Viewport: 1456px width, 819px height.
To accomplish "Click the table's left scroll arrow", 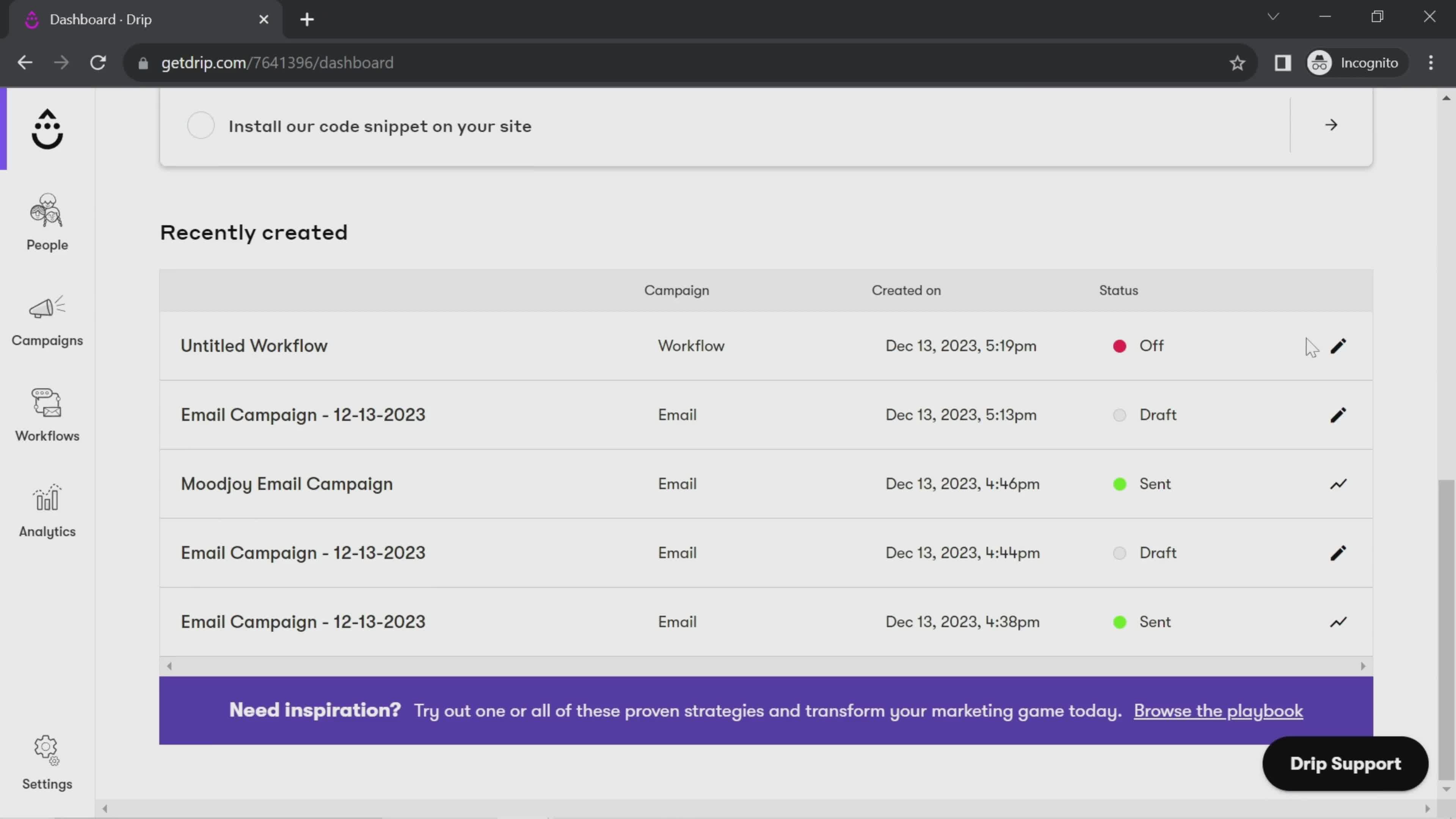I will (x=169, y=666).
